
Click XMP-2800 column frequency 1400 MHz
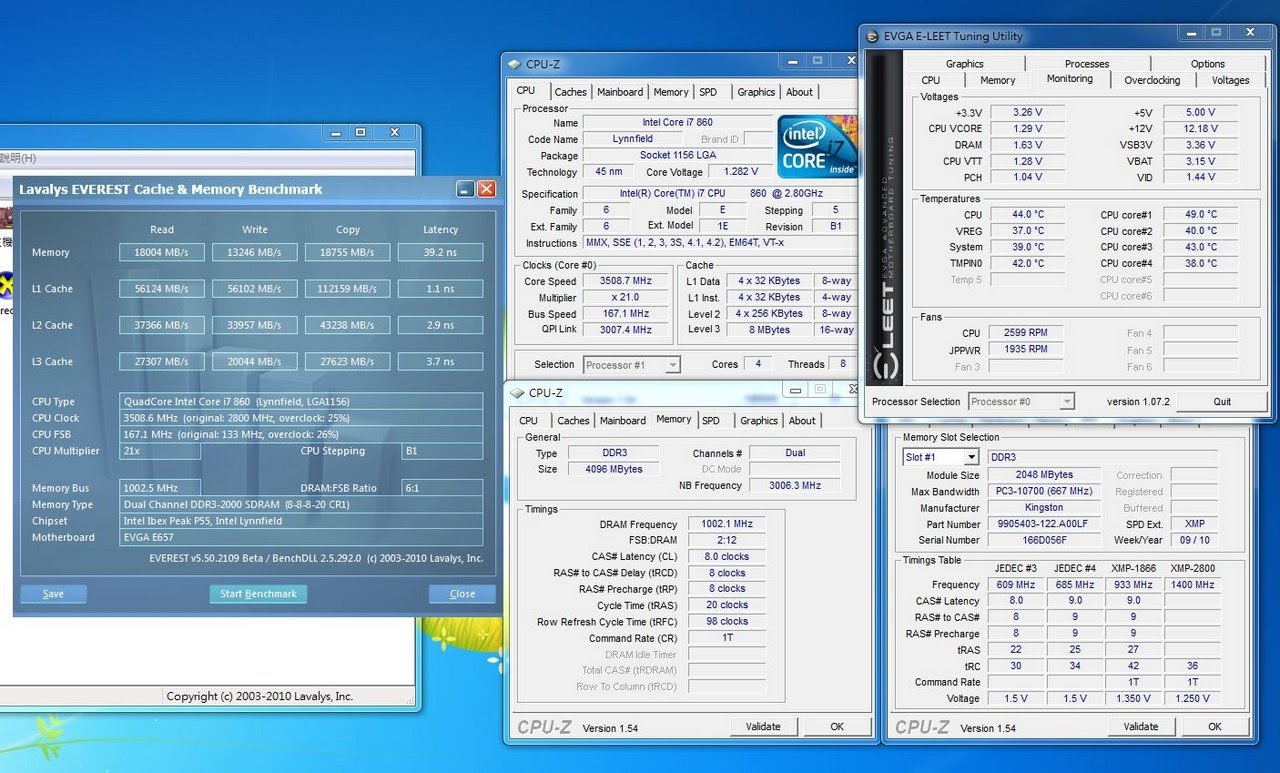[x=1192, y=585]
